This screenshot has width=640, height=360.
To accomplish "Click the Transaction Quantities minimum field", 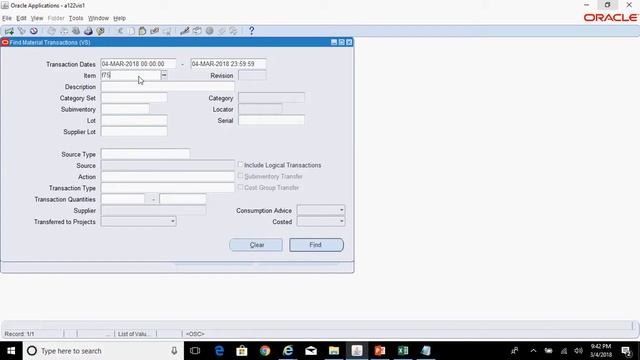I will point(123,199).
